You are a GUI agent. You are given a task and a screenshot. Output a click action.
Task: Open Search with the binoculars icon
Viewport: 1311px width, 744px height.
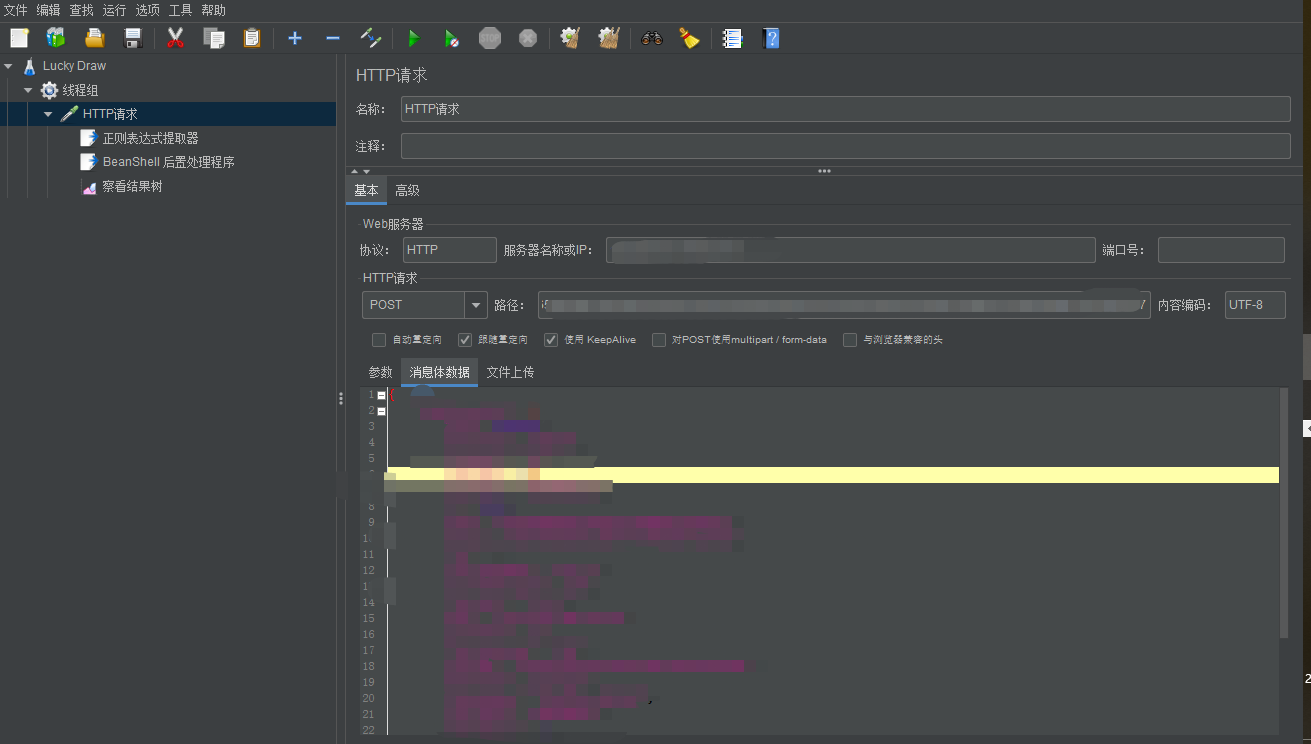(652, 38)
